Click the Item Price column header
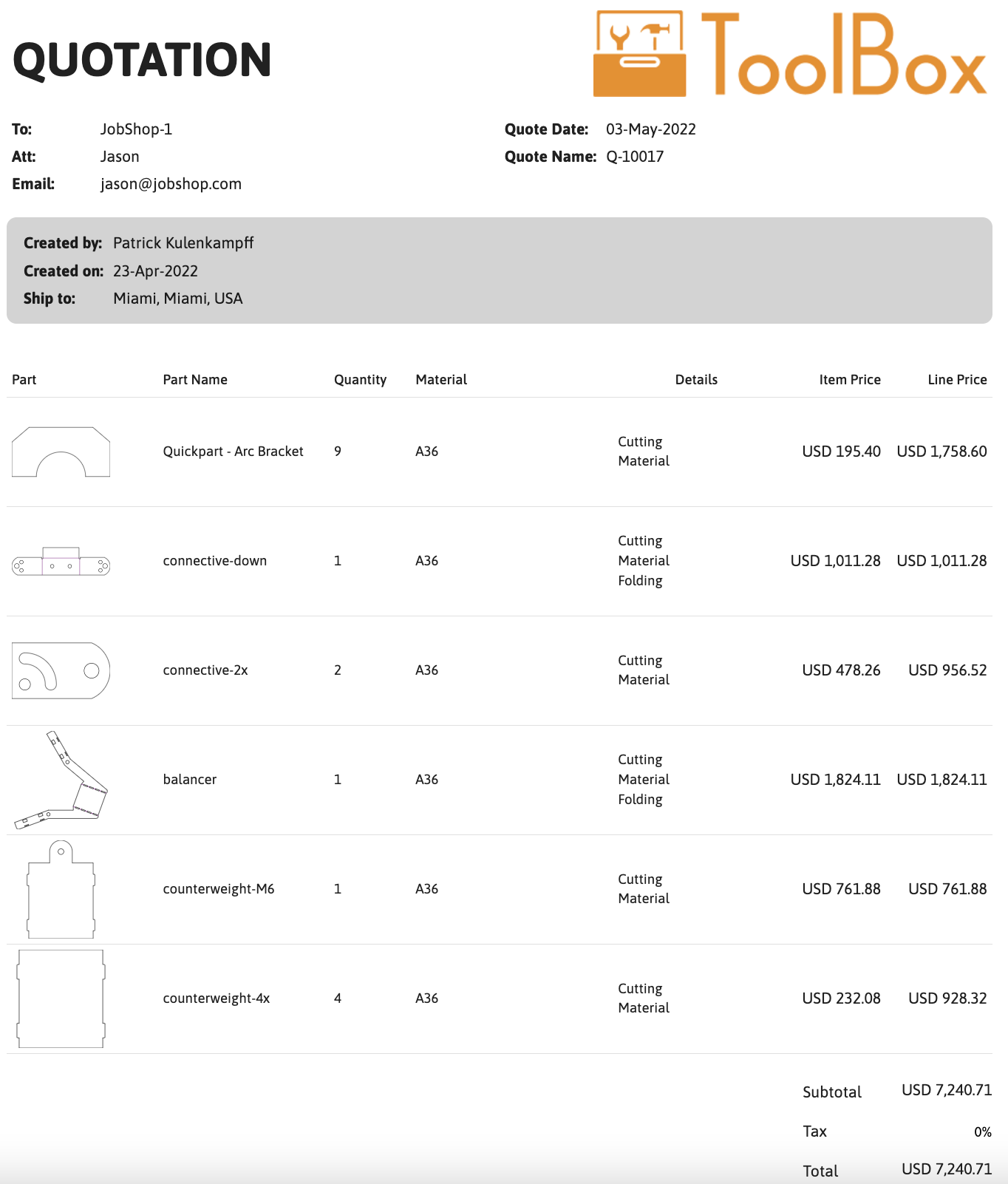 point(850,380)
